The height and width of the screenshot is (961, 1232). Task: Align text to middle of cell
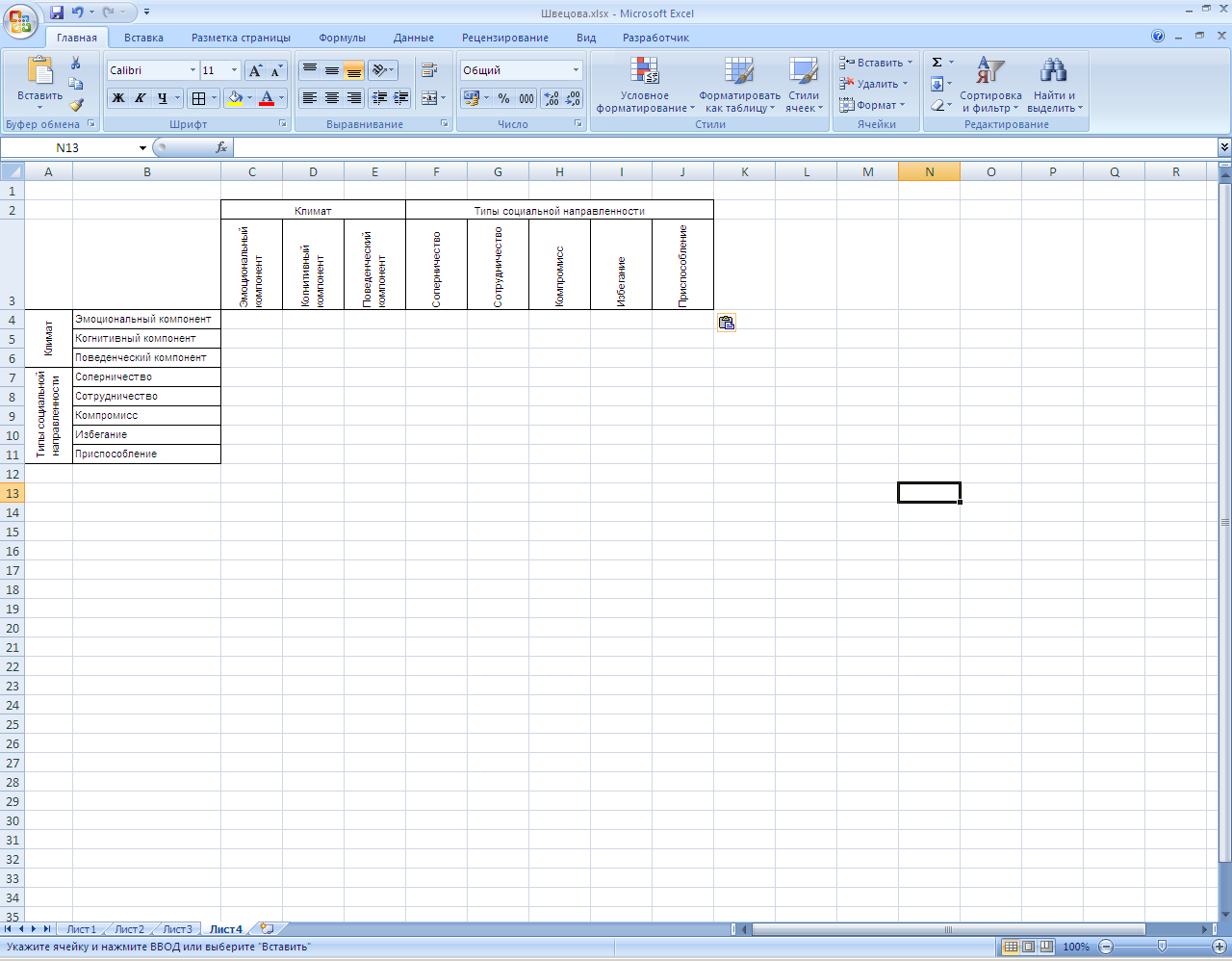pos(331,70)
